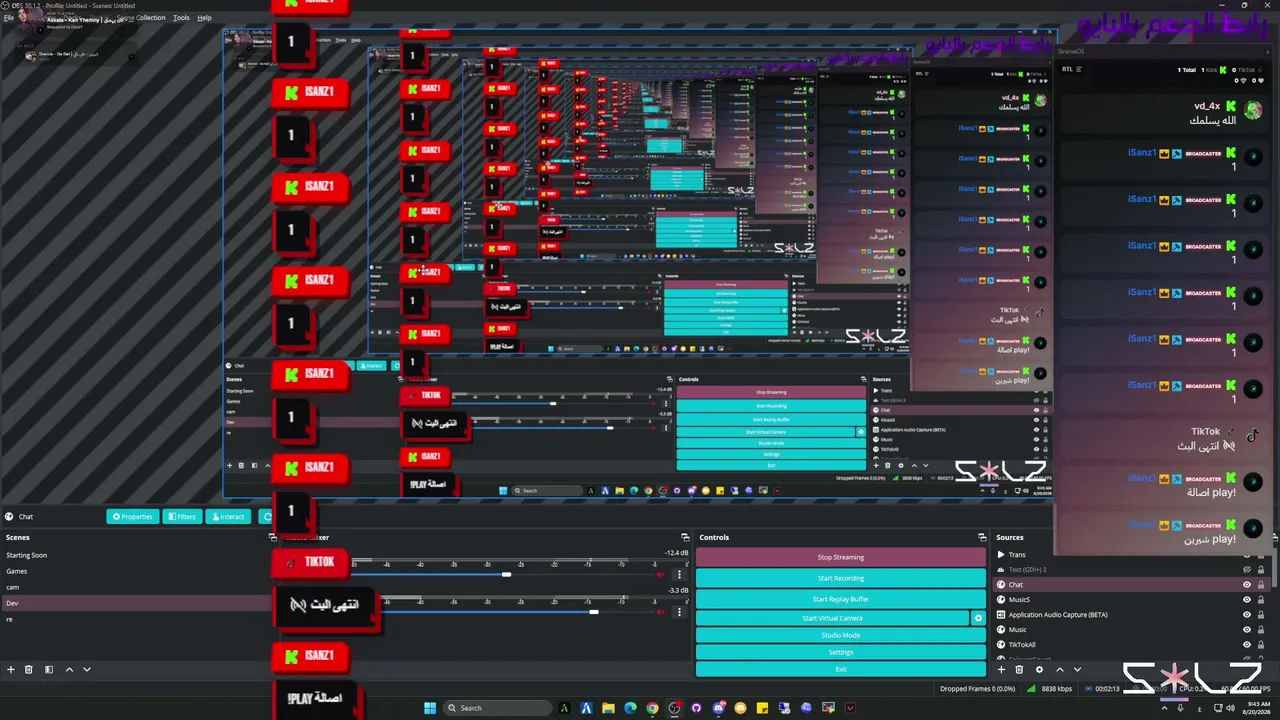Add a new source with the plus icon
The image size is (1280, 720).
1001,669
